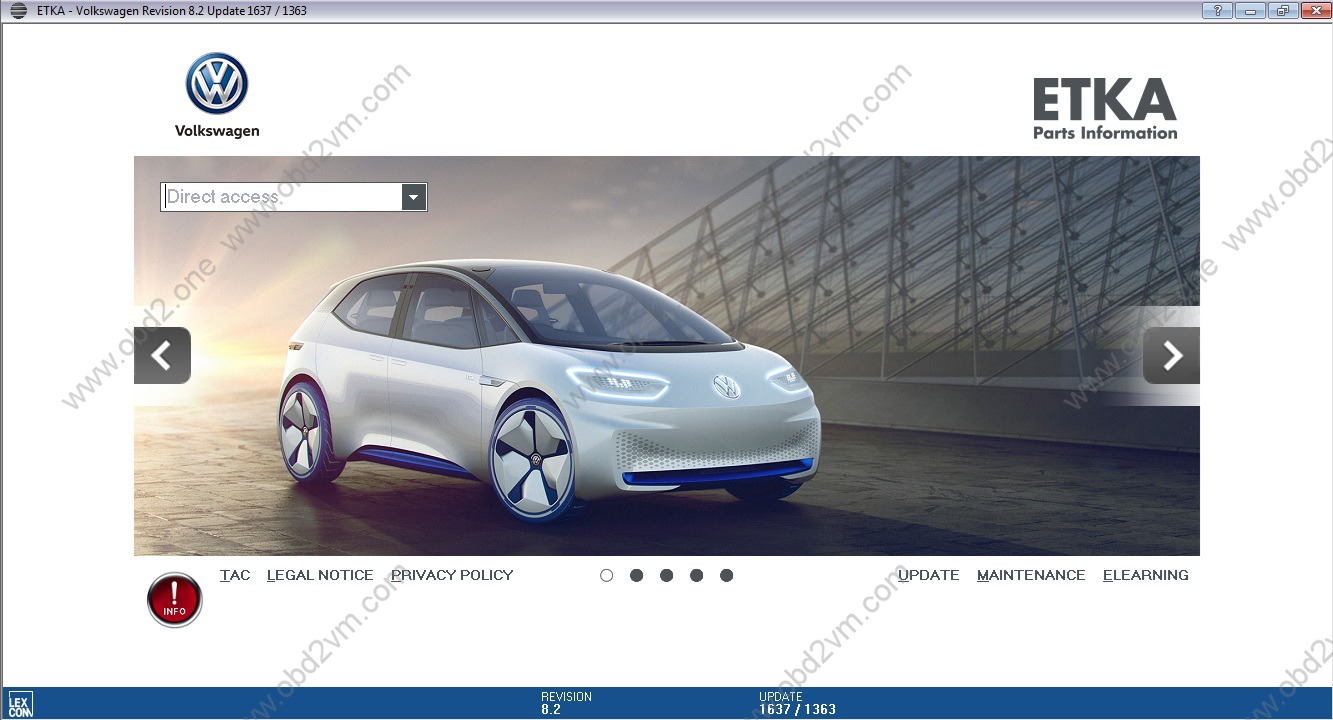Viewport: 1333px width, 720px height.
Task: Advance banner with right arrow
Action: (1171, 355)
